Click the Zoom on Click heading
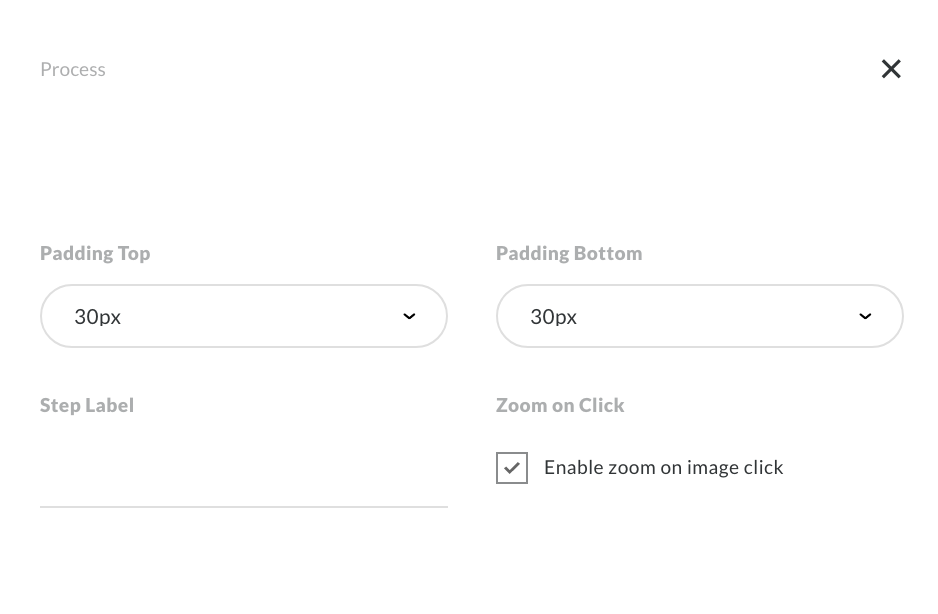 (560, 405)
